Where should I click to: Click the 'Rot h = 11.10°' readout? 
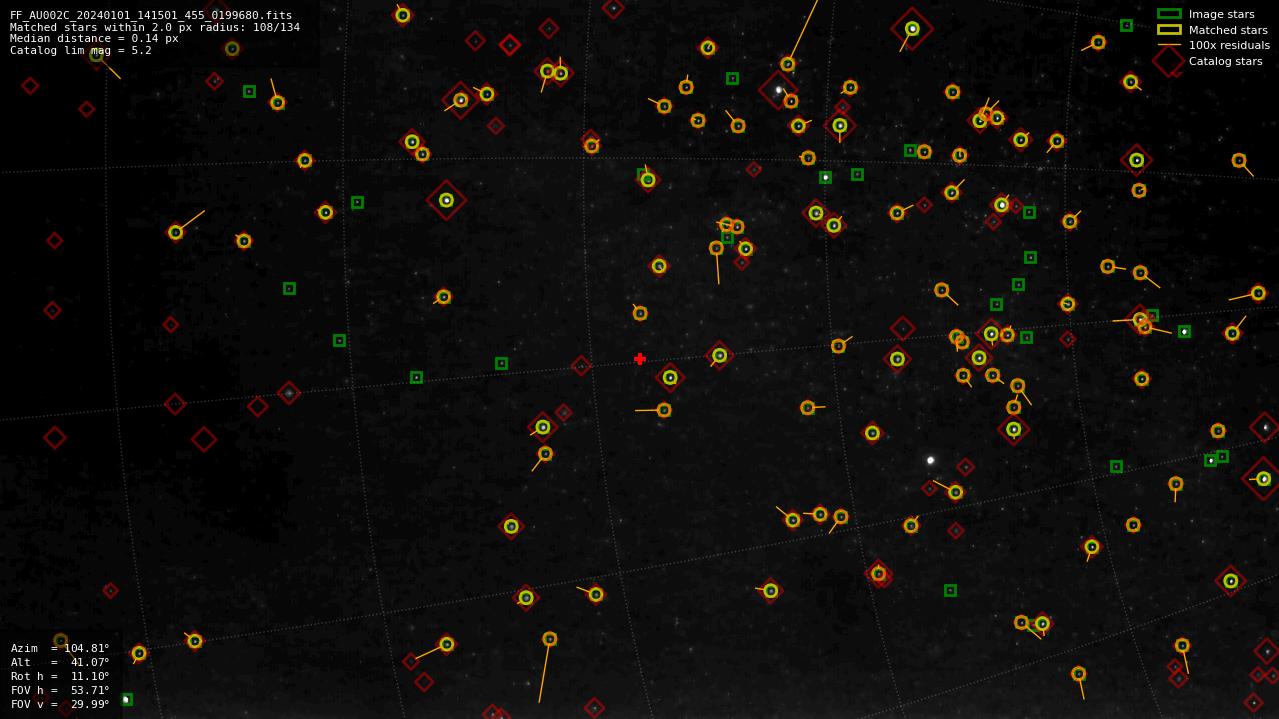click(60, 676)
